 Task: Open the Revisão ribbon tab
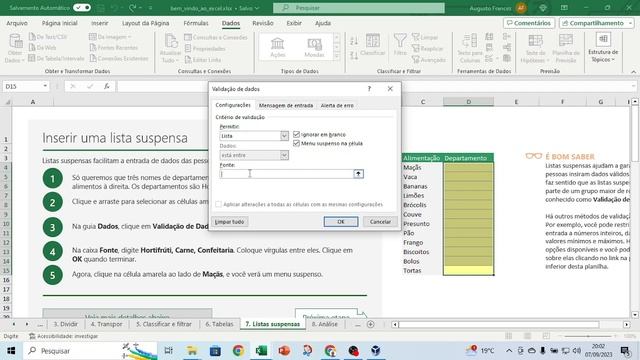pos(262,23)
